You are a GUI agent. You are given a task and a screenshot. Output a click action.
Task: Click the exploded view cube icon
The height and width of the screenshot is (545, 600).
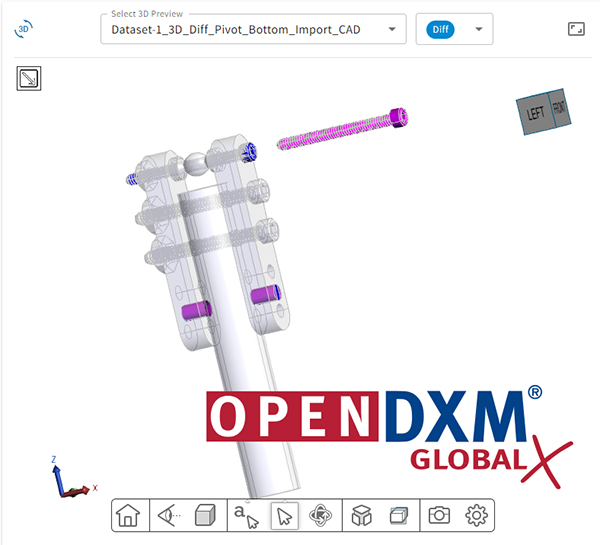tap(362, 515)
